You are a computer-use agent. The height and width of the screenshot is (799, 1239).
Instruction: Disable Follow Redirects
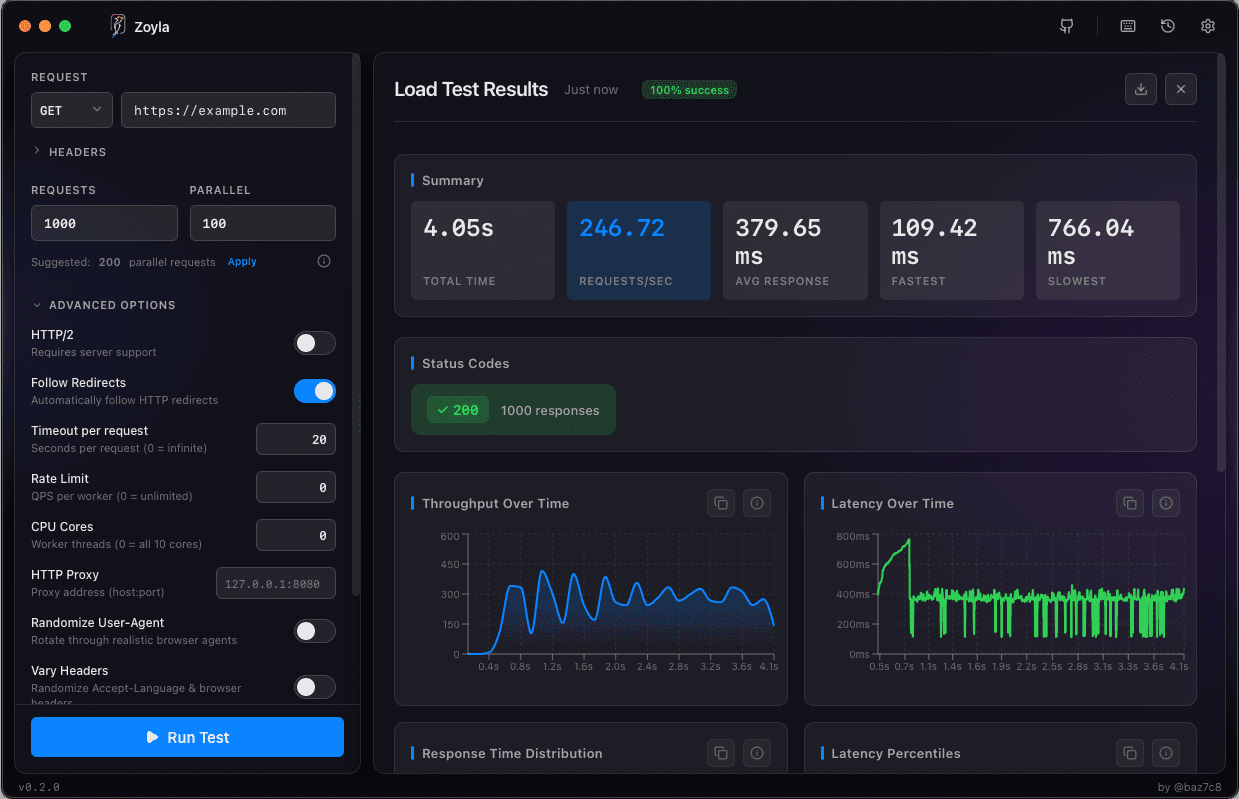(314, 390)
